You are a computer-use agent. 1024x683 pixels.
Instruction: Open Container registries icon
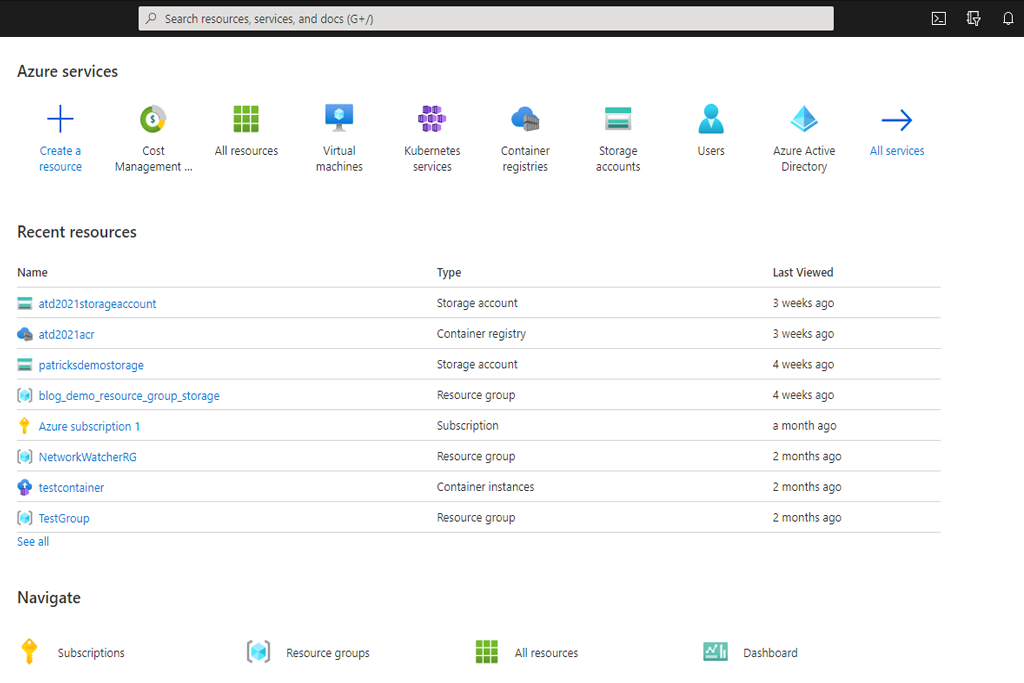coord(525,119)
